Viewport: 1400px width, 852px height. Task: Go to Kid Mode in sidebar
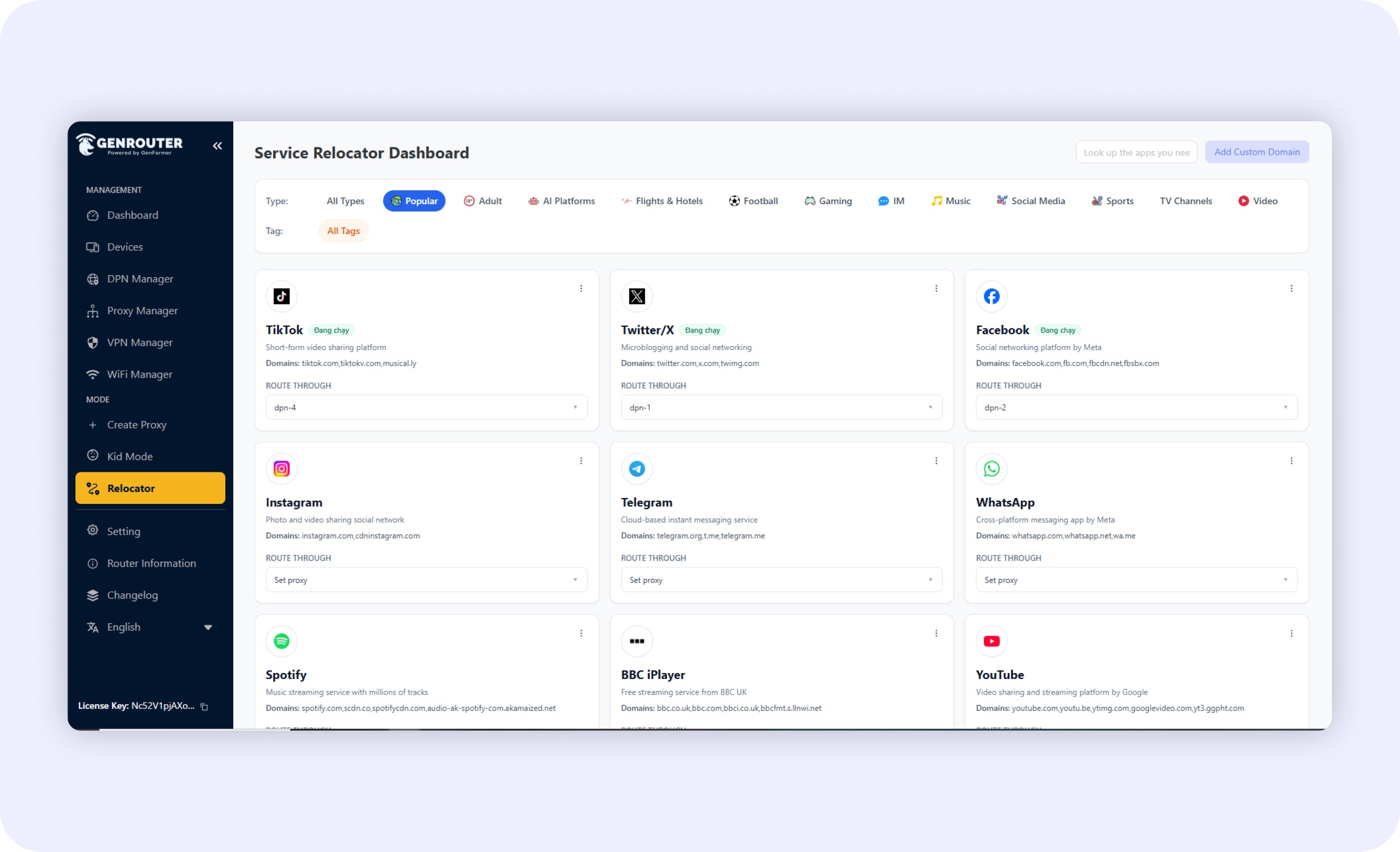tap(130, 456)
